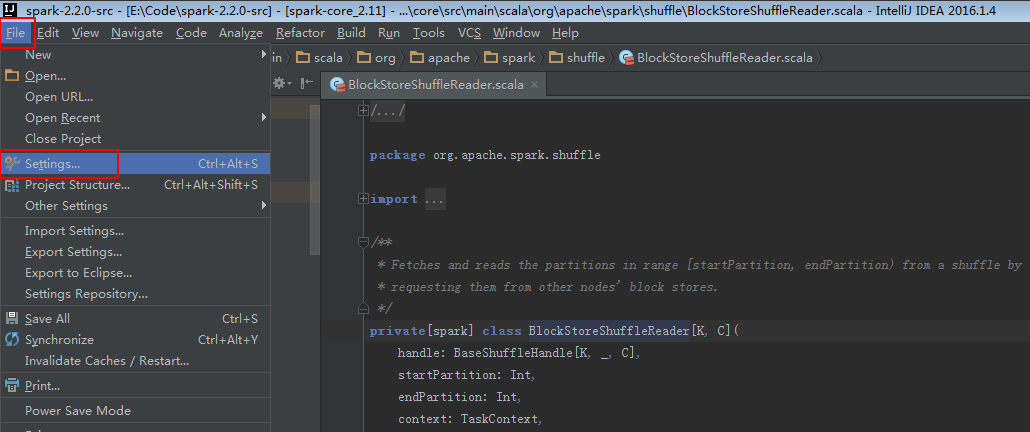This screenshot has height=432, width=1030.
Task: Select Print... menu entry
Action: coord(135,386)
